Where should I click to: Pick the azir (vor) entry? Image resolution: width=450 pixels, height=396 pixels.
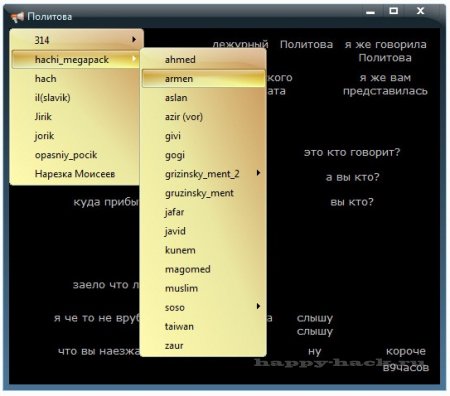tap(203, 117)
